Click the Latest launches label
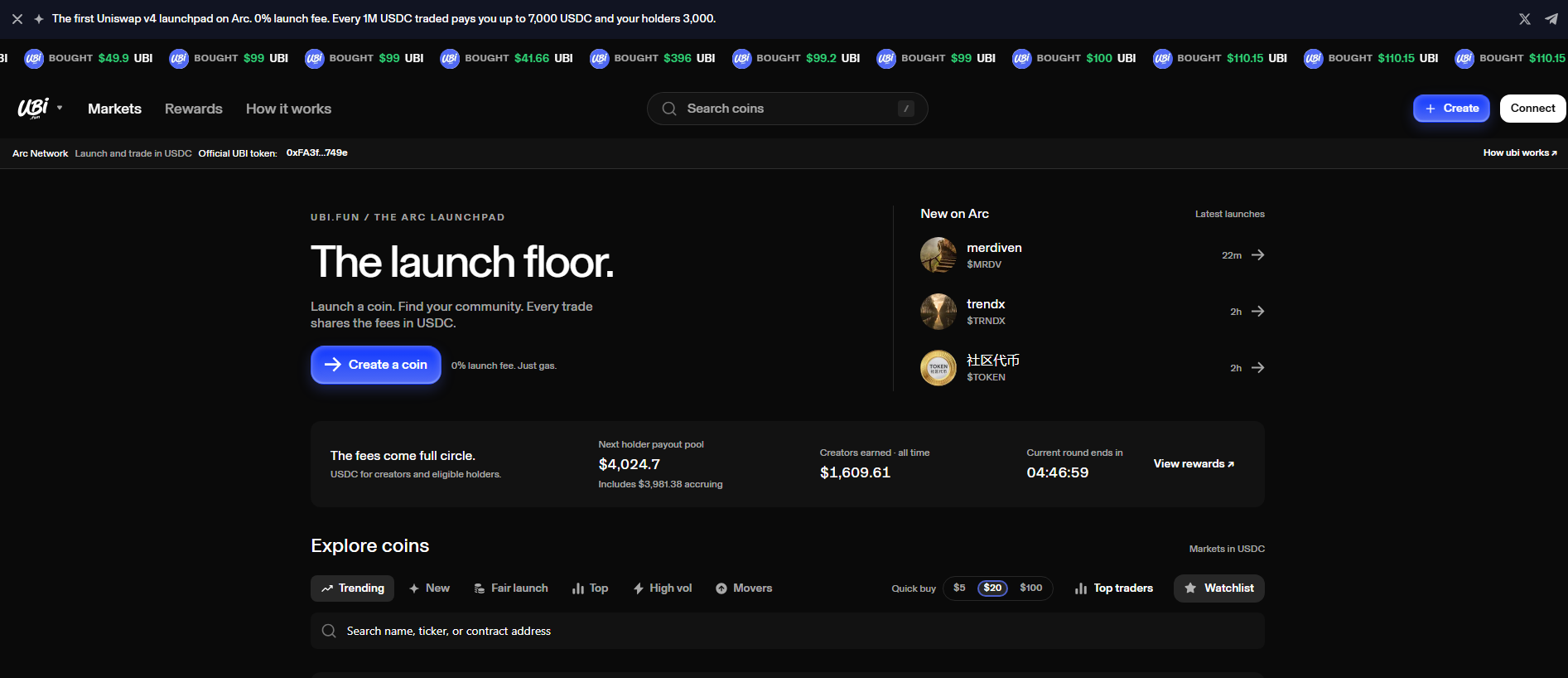Screen dimensions: 1568x678 tap(1230, 214)
